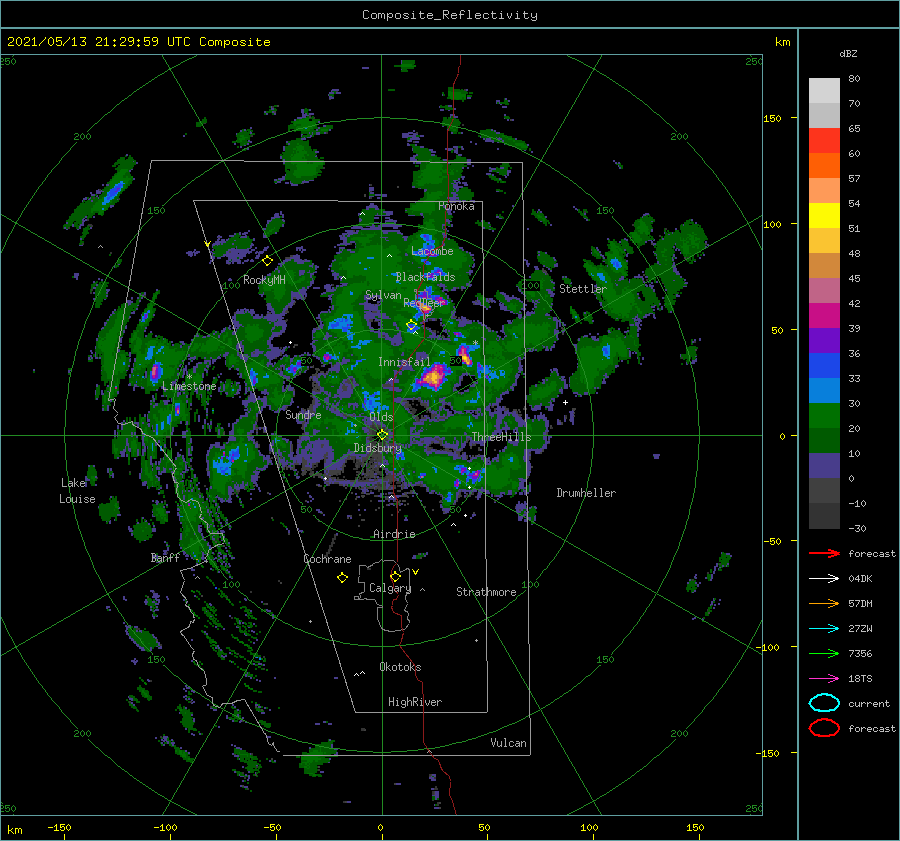Click the yellow diamond marker below RedDeer
The image size is (900, 841).
click(x=412, y=325)
